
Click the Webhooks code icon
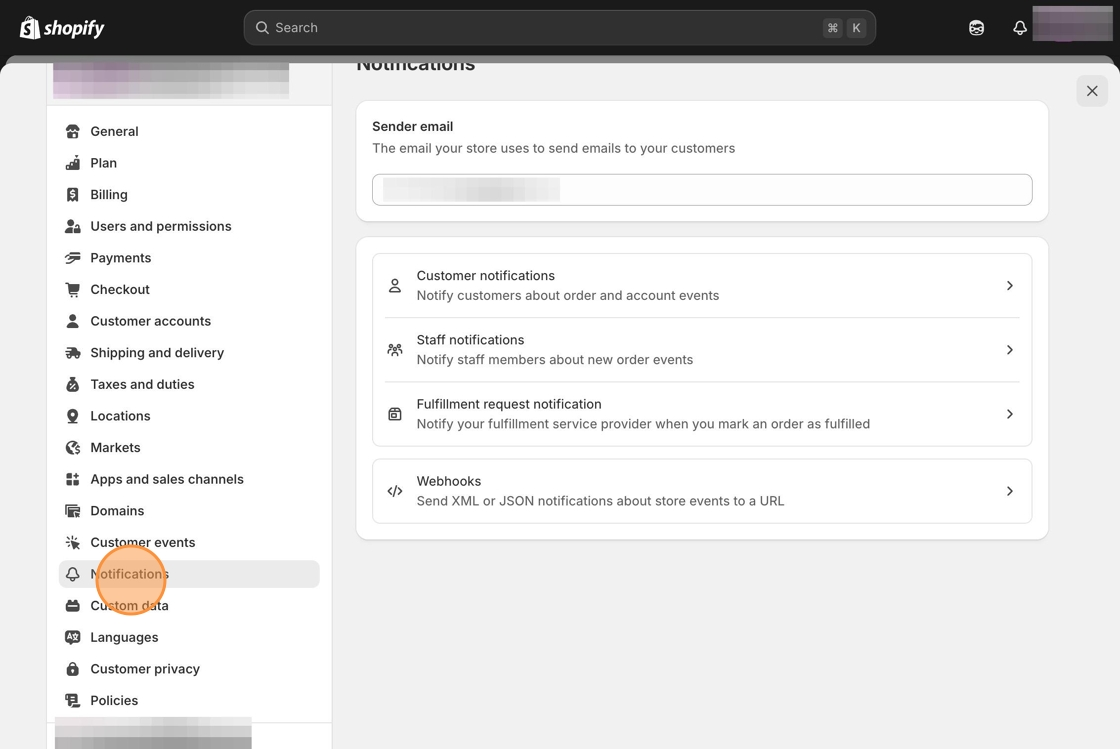(x=395, y=491)
